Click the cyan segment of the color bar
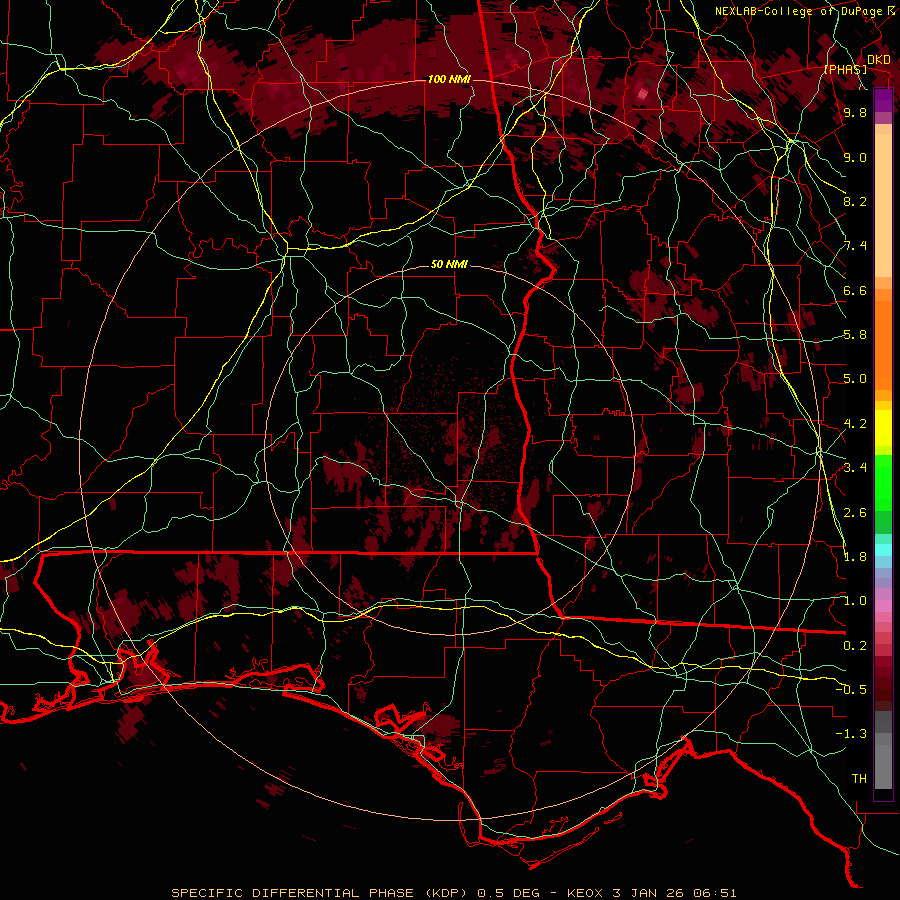Screen dimensions: 900x900 (x=883, y=550)
